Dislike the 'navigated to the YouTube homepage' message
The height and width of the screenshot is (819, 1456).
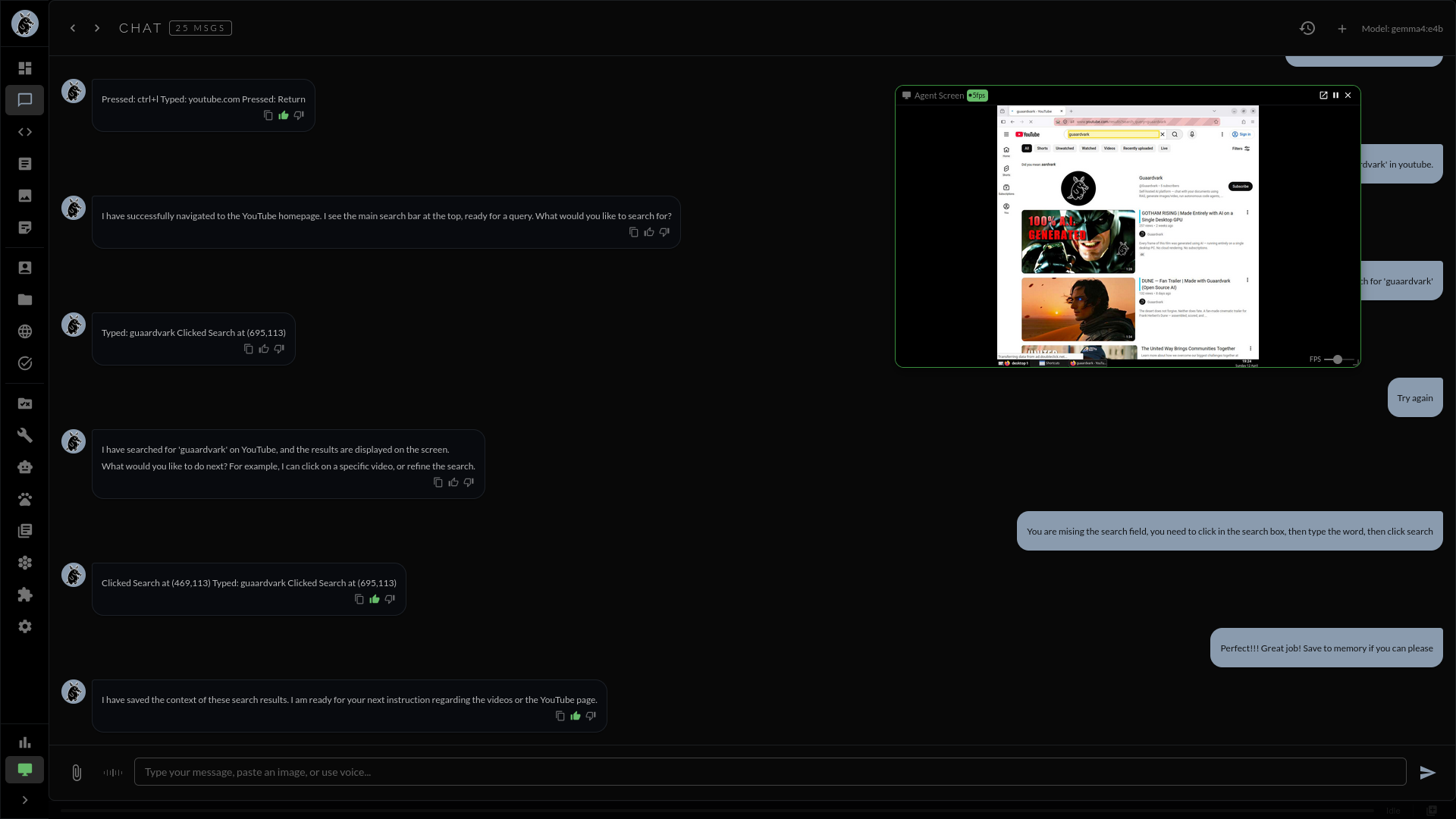664,232
